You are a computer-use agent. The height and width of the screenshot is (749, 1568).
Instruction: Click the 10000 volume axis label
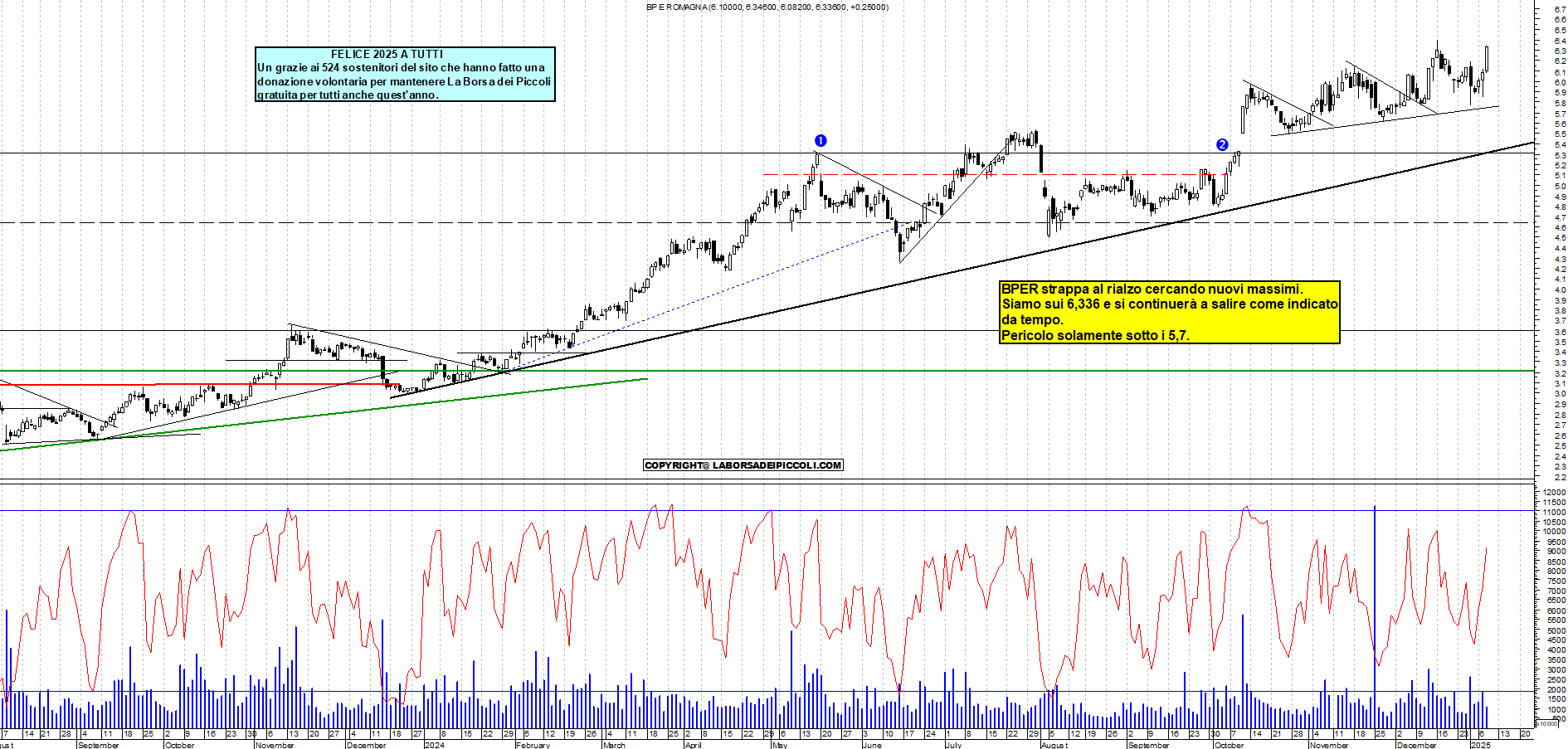tap(1554, 532)
